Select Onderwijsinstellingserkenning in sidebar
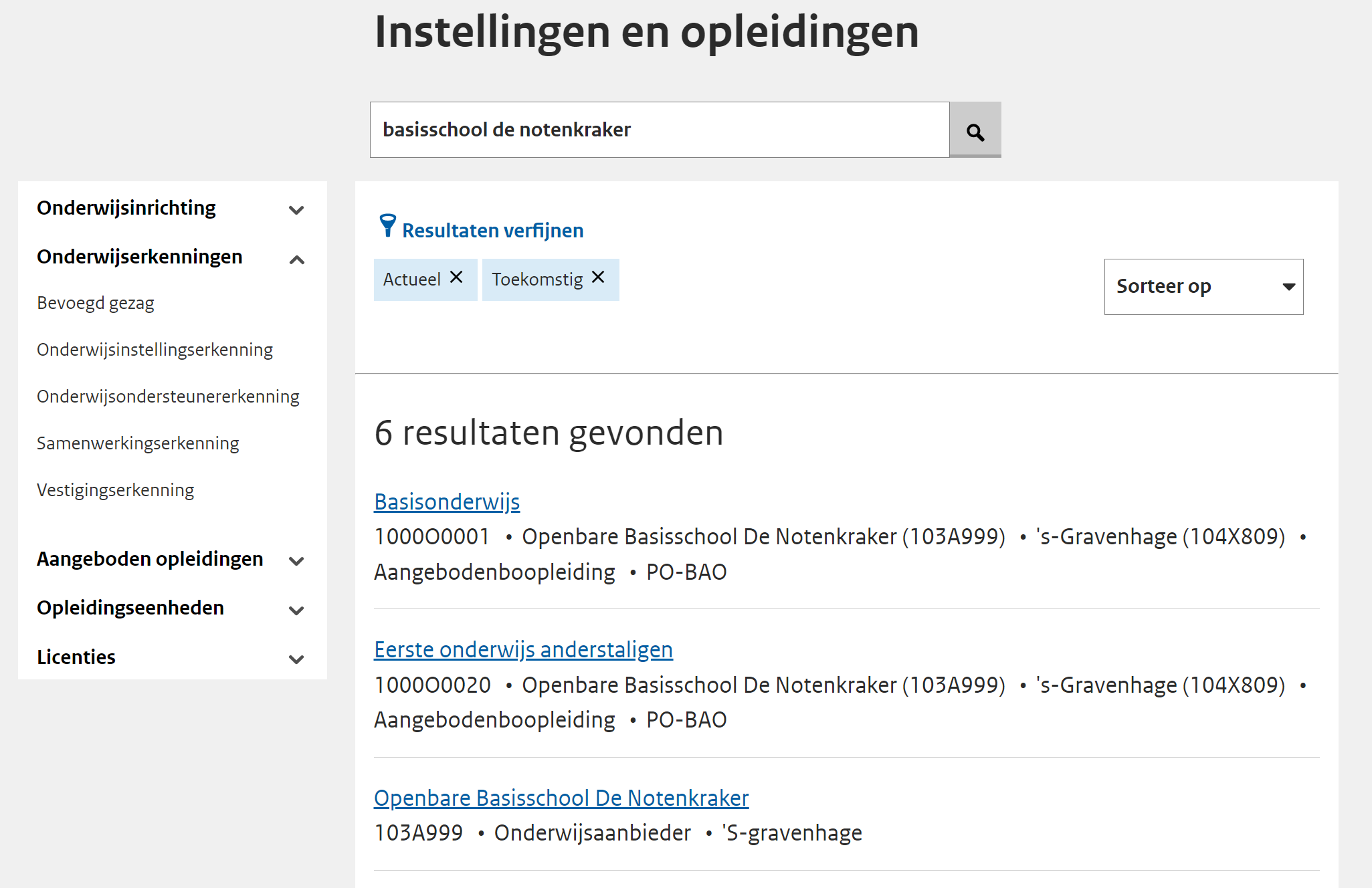 [155, 350]
